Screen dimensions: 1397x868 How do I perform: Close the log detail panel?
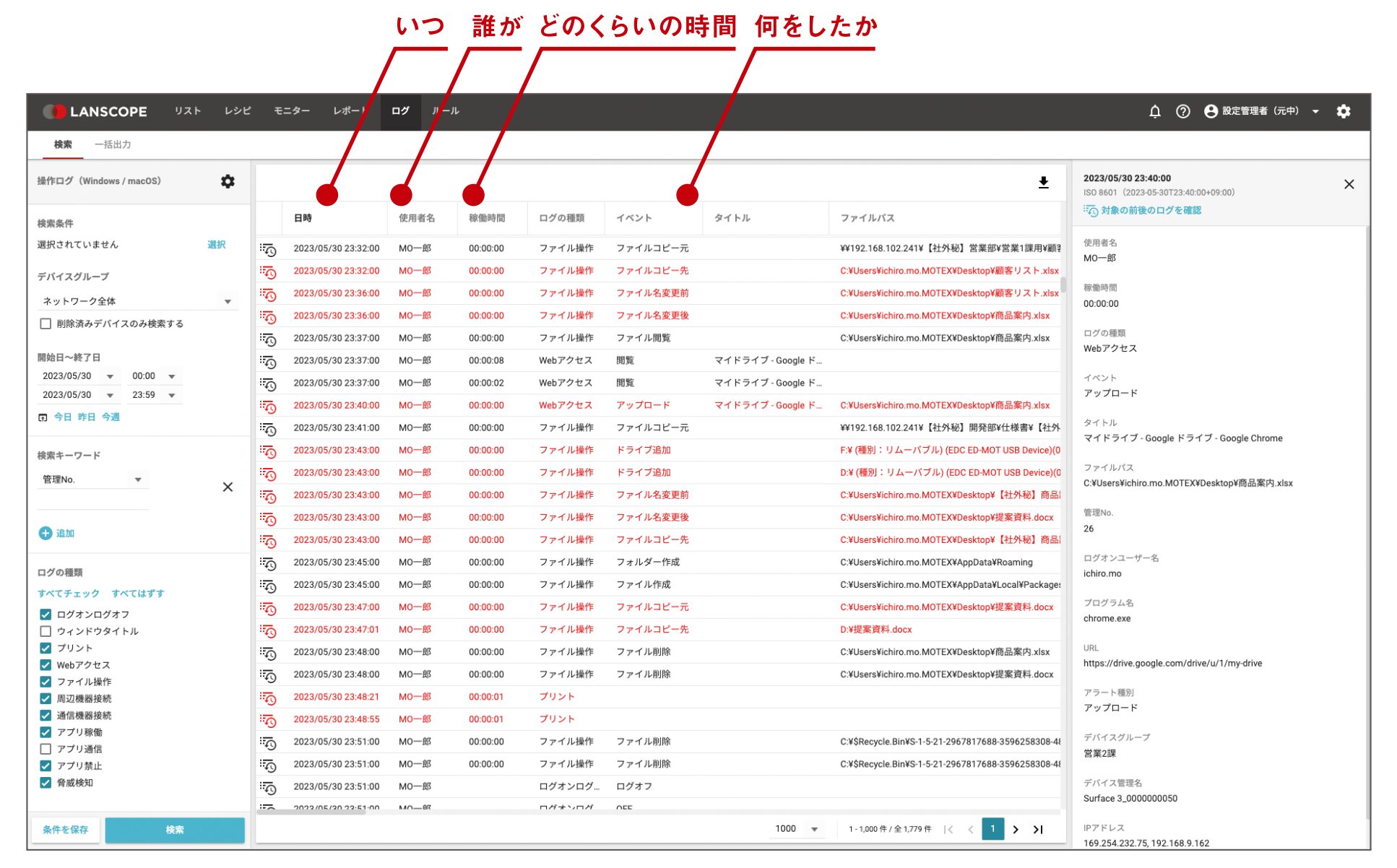pos(1348,184)
